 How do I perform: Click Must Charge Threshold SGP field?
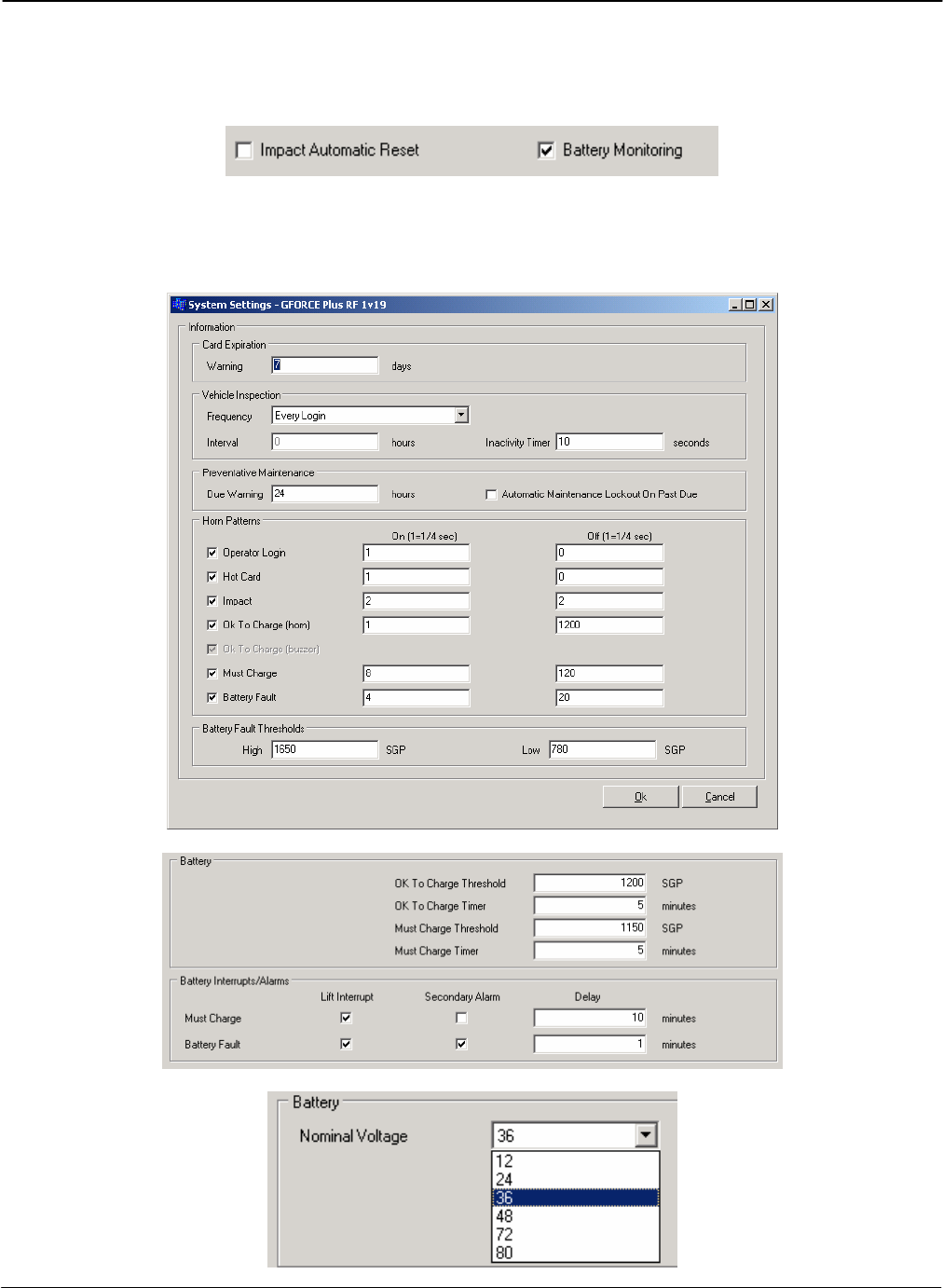(590, 928)
